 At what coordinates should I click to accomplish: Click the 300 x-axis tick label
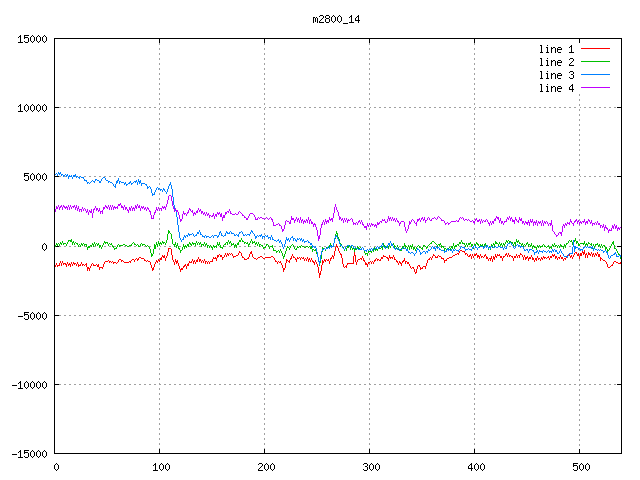(x=370, y=467)
